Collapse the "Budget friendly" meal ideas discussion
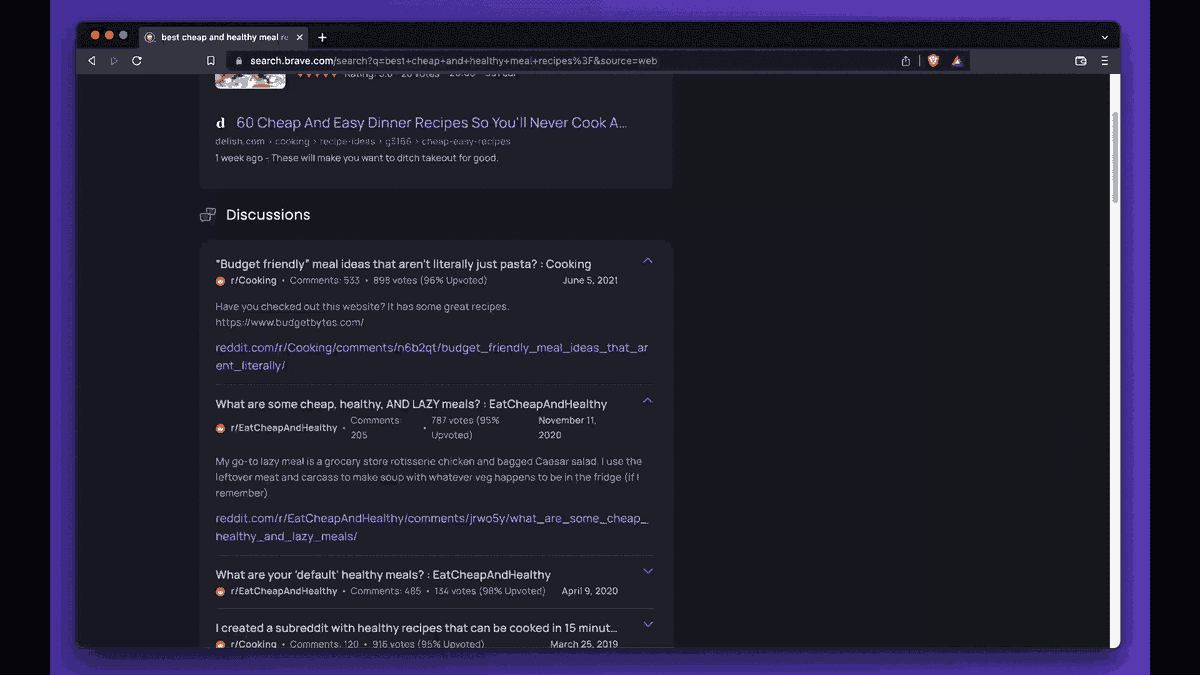The width and height of the screenshot is (1200, 675). 648,261
